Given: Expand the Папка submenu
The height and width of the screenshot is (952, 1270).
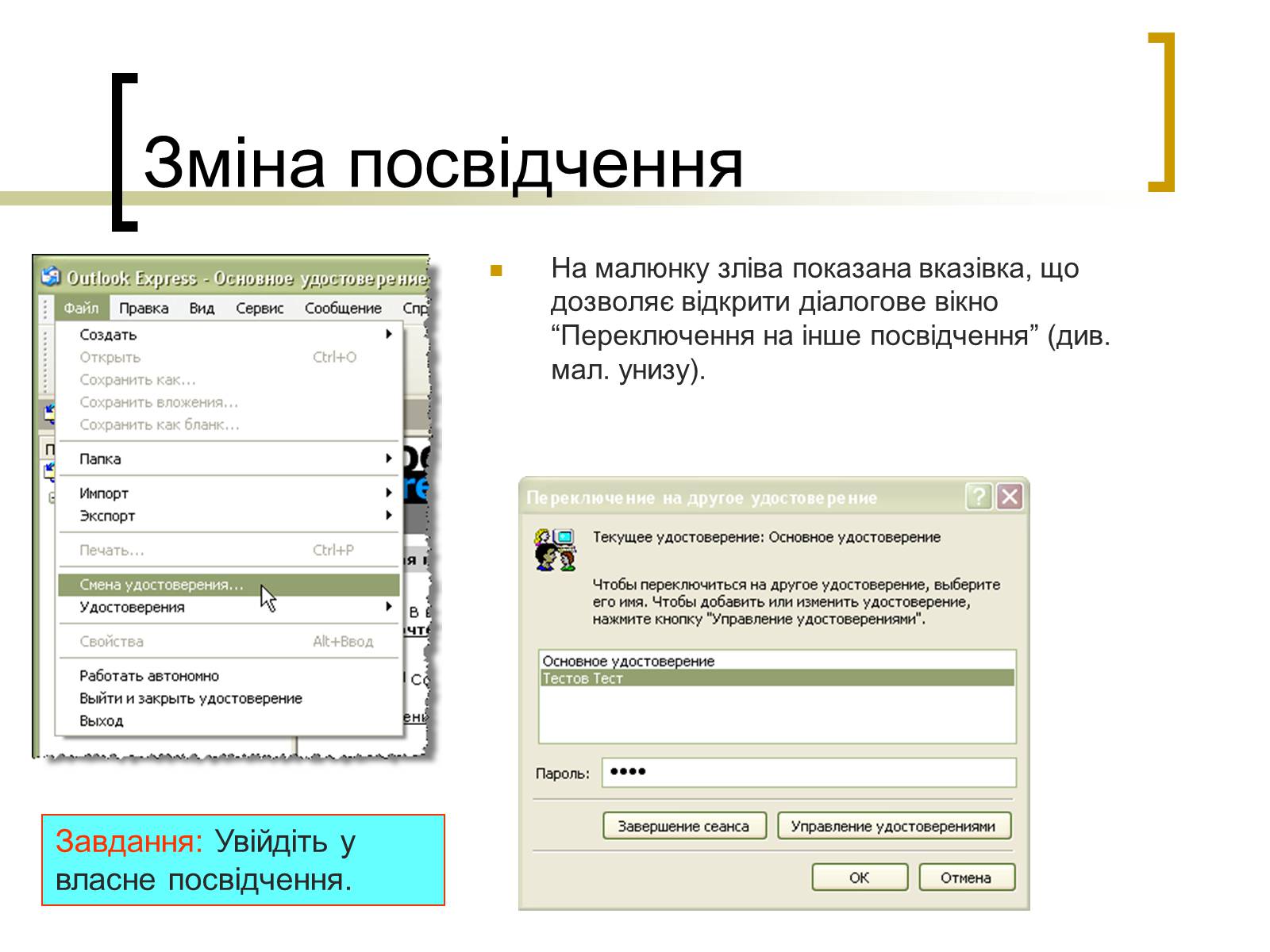Looking at the screenshot, I should pos(229,459).
